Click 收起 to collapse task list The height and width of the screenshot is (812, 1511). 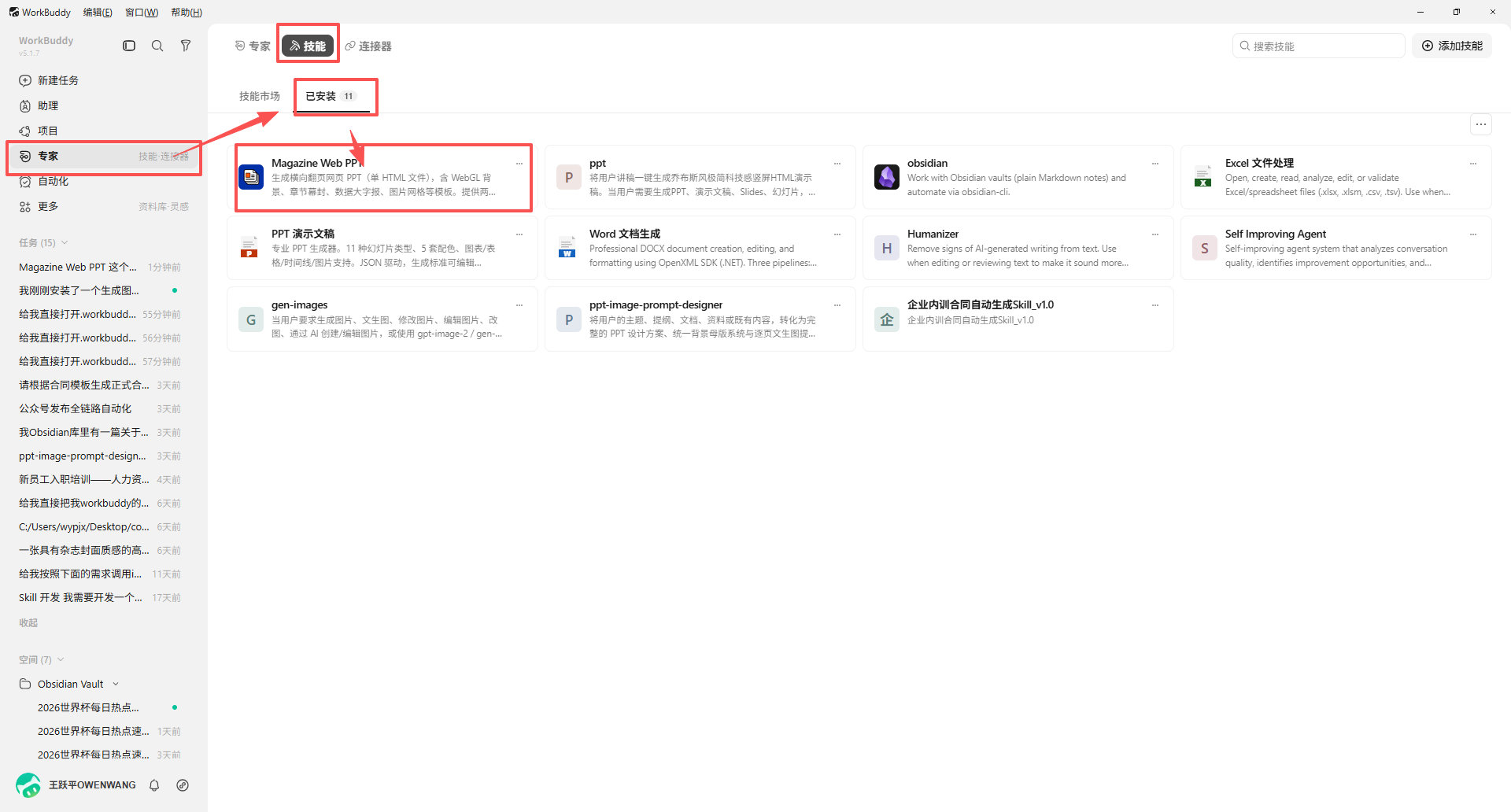(28, 622)
